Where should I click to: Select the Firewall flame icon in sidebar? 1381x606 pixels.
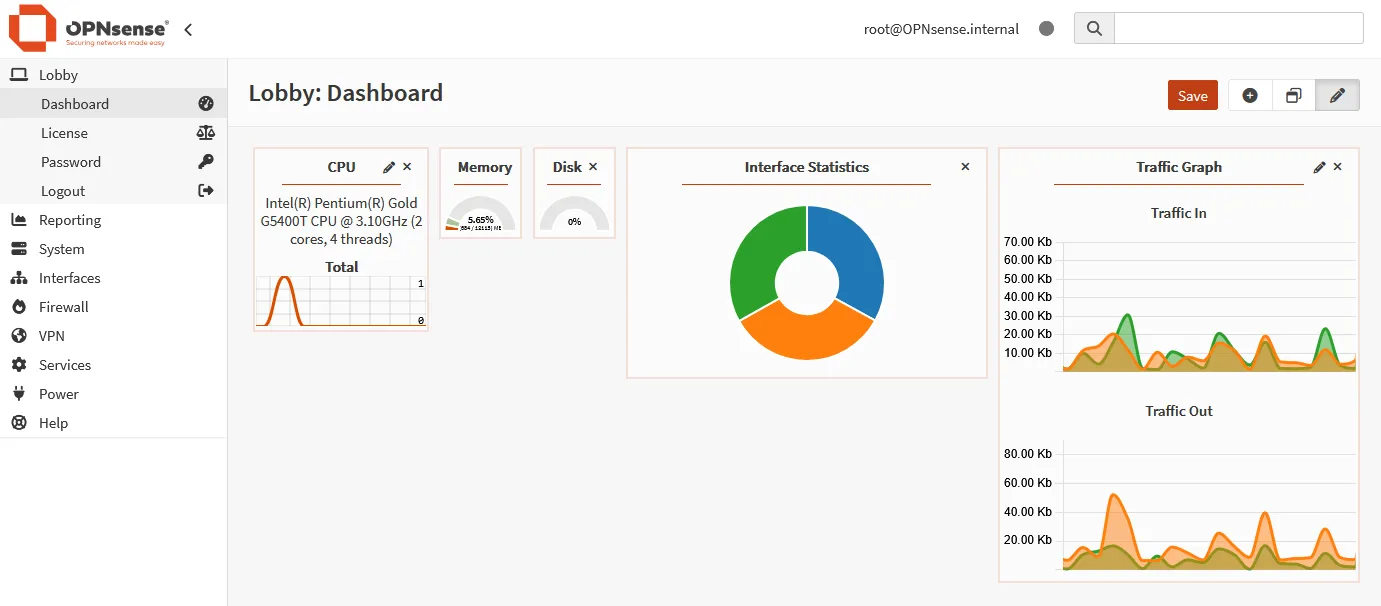tap(21, 306)
